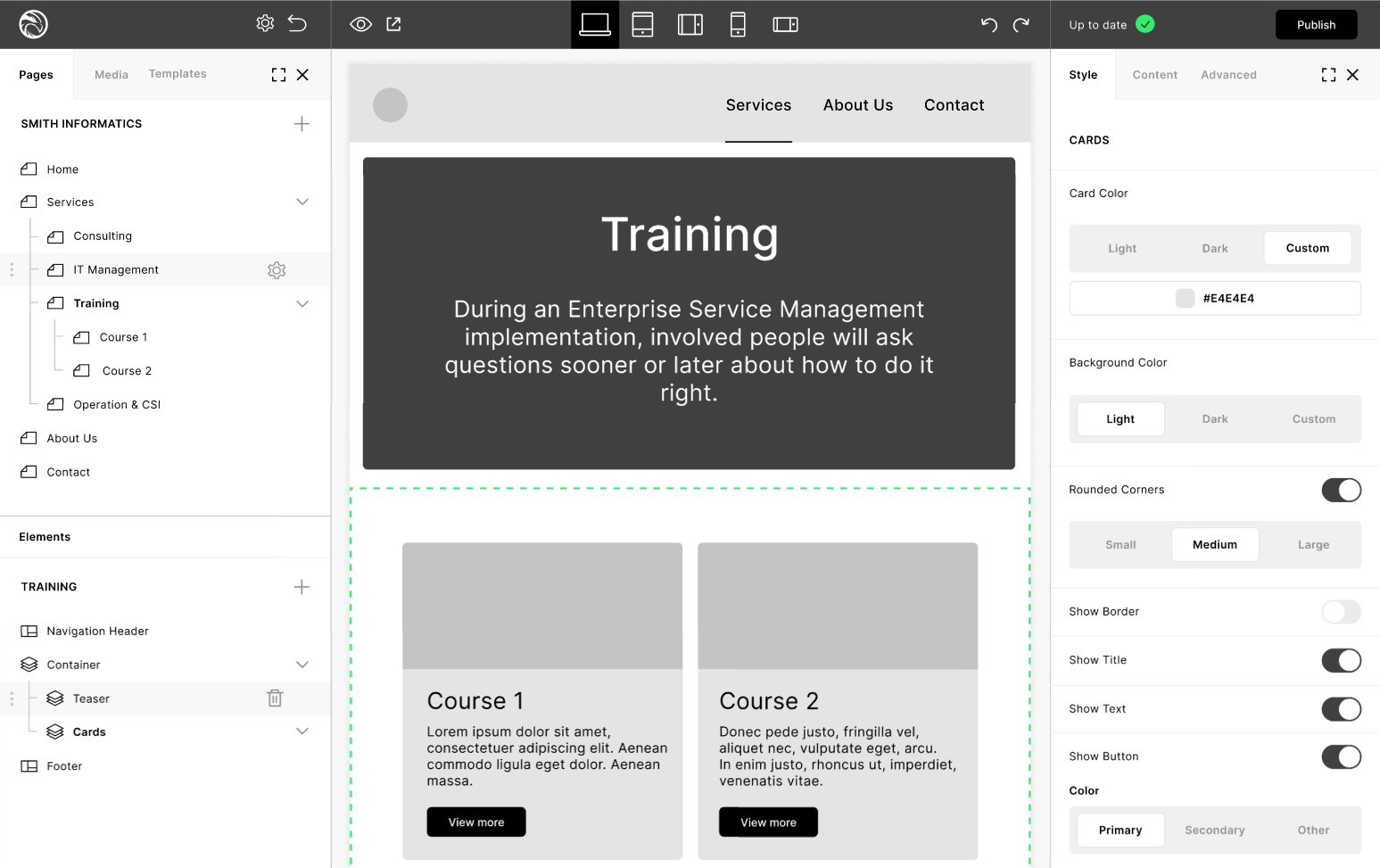
Task: Collapse the Training subpages chevron
Action: tap(302, 304)
